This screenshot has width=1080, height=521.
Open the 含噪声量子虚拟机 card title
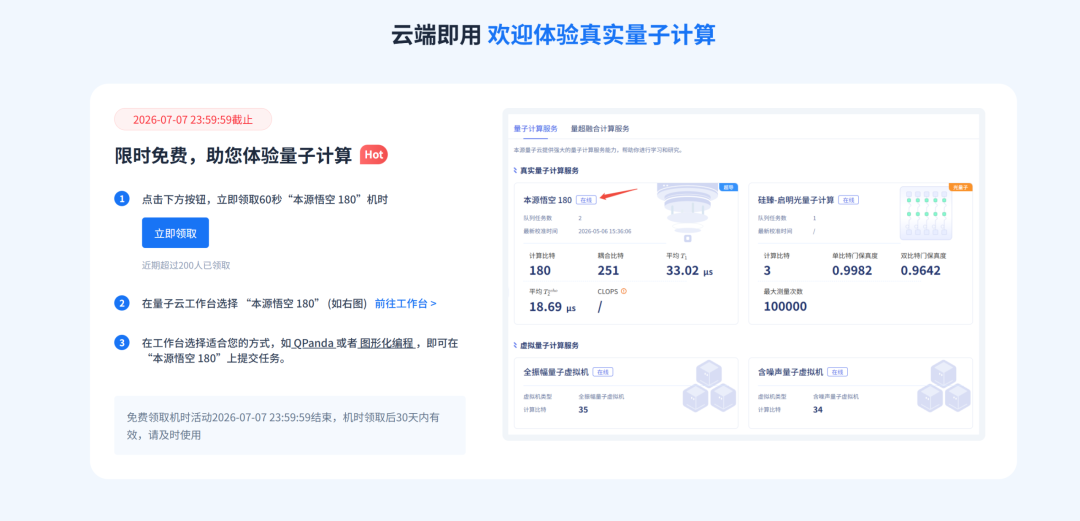(790, 371)
